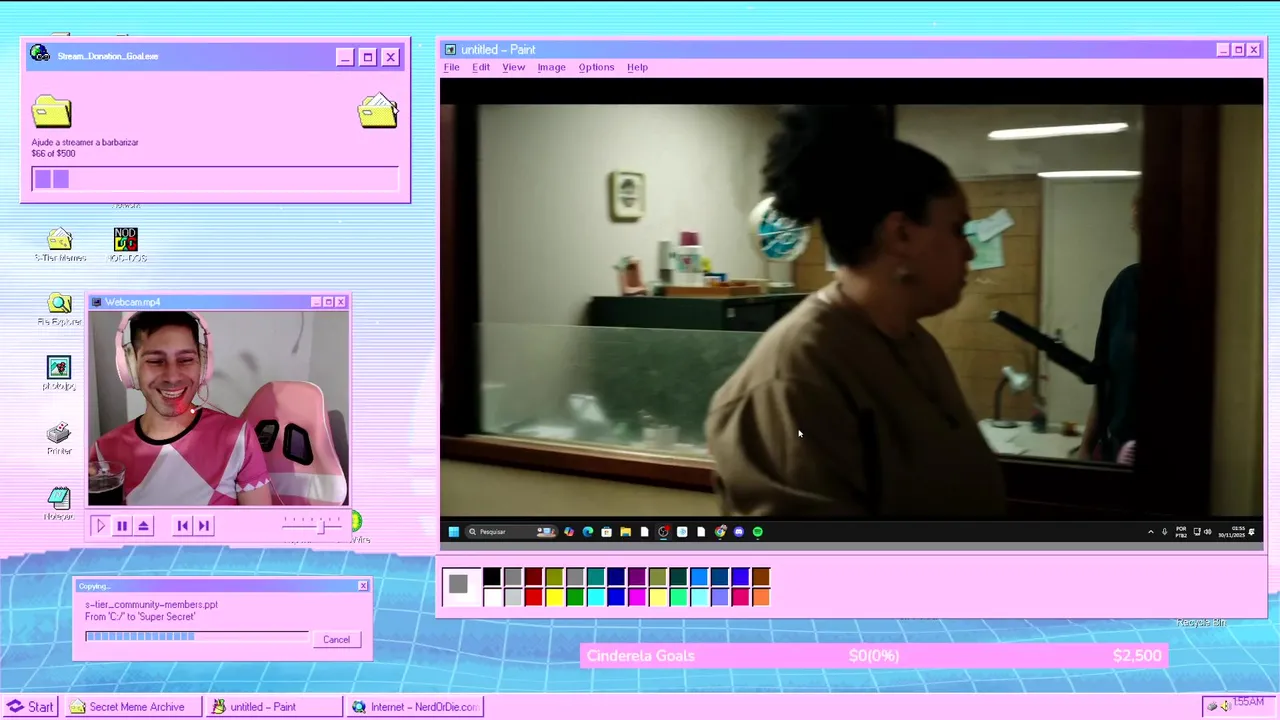Open the photo.jpg desktop icon
The image size is (1280, 720).
coord(59,374)
